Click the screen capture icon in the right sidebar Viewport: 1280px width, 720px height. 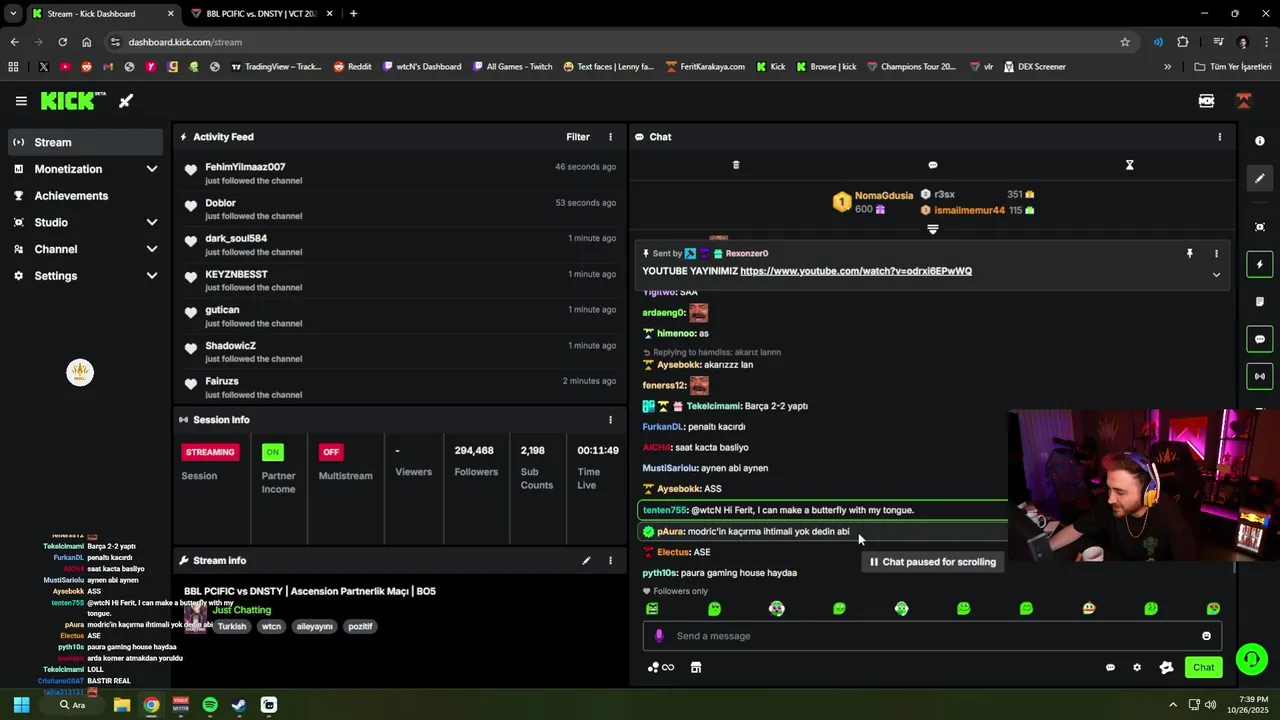point(1260,227)
